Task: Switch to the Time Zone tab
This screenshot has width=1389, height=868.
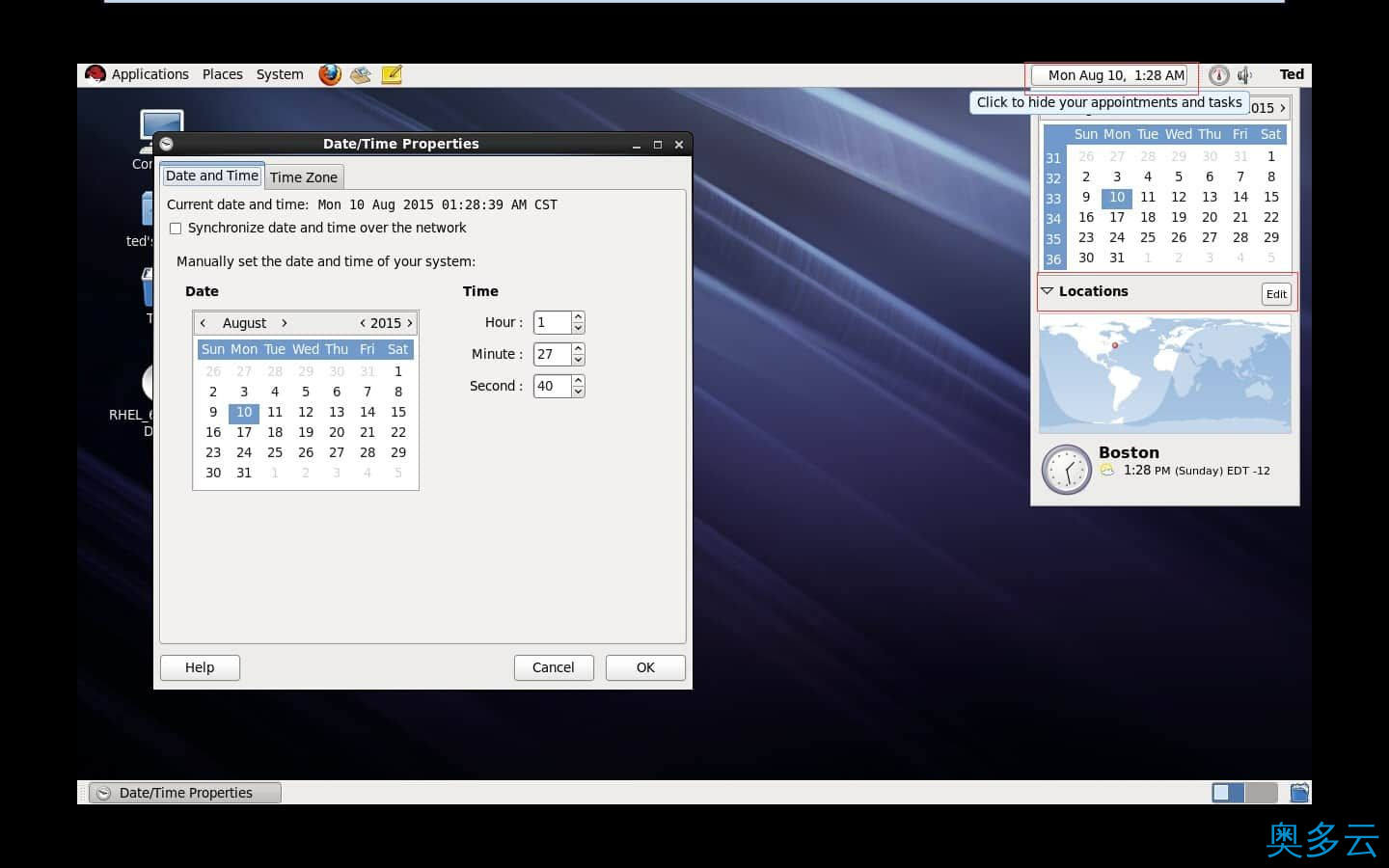Action: [304, 176]
